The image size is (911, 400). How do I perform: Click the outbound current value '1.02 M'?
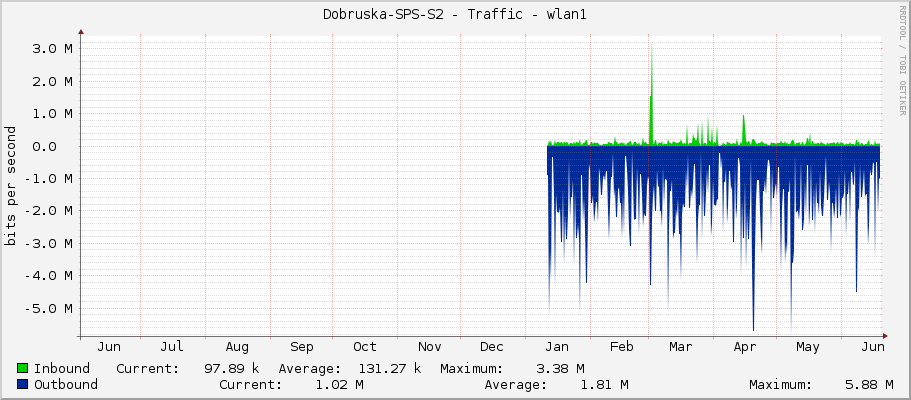tap(340, 385)
